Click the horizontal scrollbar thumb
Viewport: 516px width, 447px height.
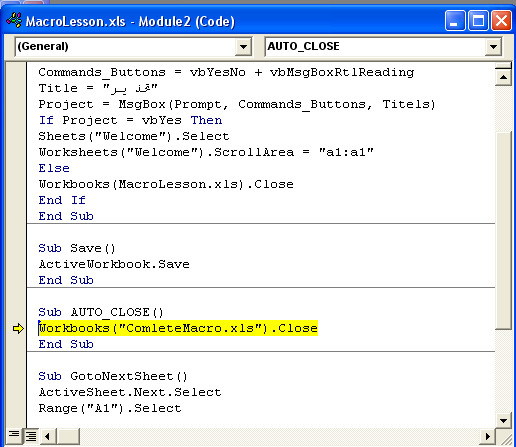point(68,436)
